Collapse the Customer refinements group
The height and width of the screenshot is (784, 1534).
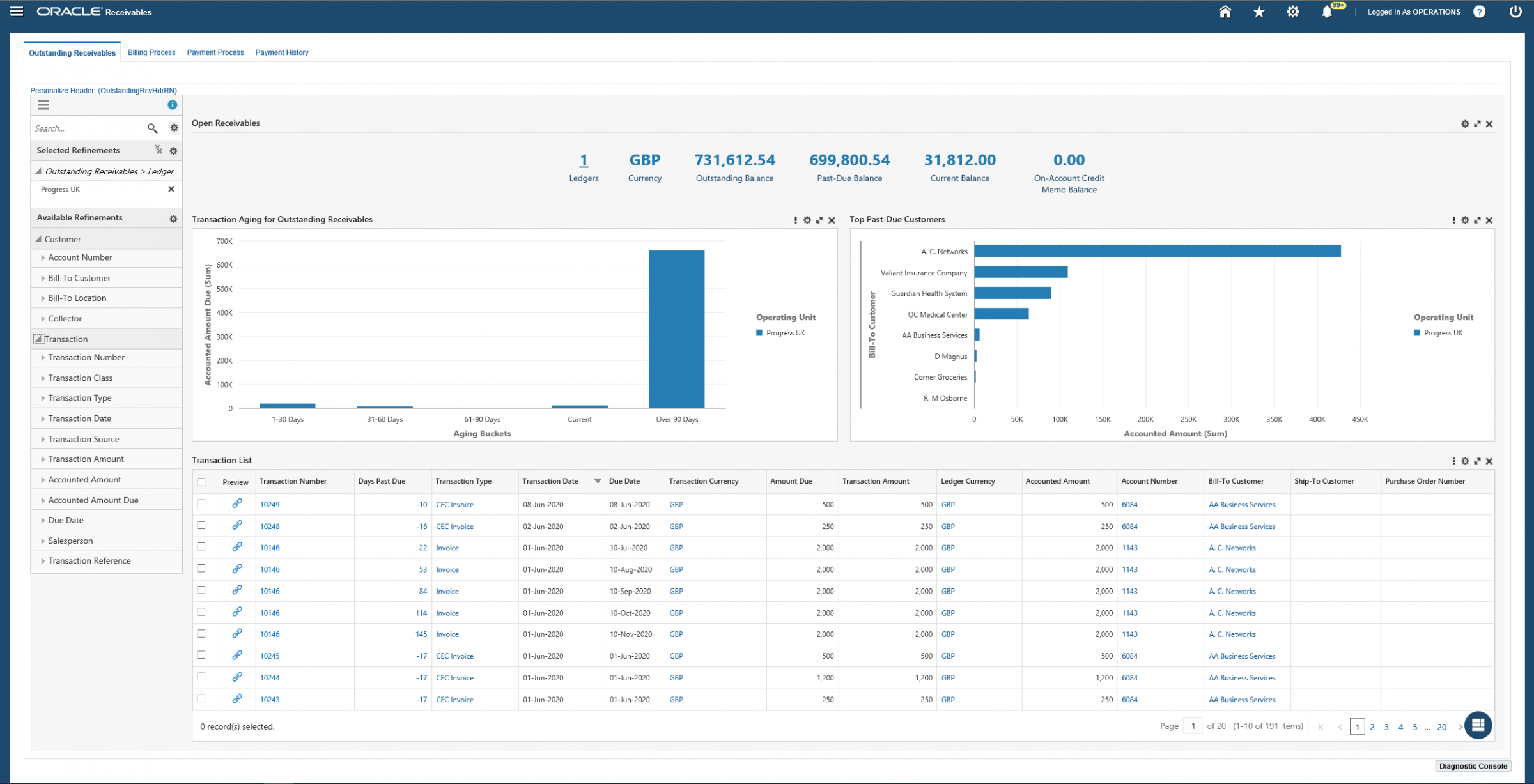tap(38, 239)
